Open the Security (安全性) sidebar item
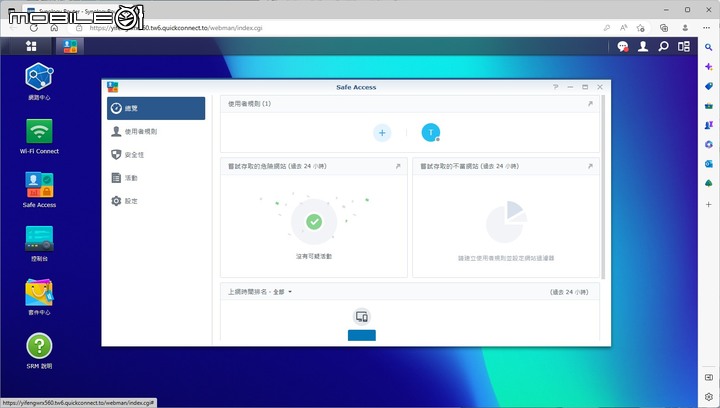This screenshot has height=408, width=720. (156, 155)
